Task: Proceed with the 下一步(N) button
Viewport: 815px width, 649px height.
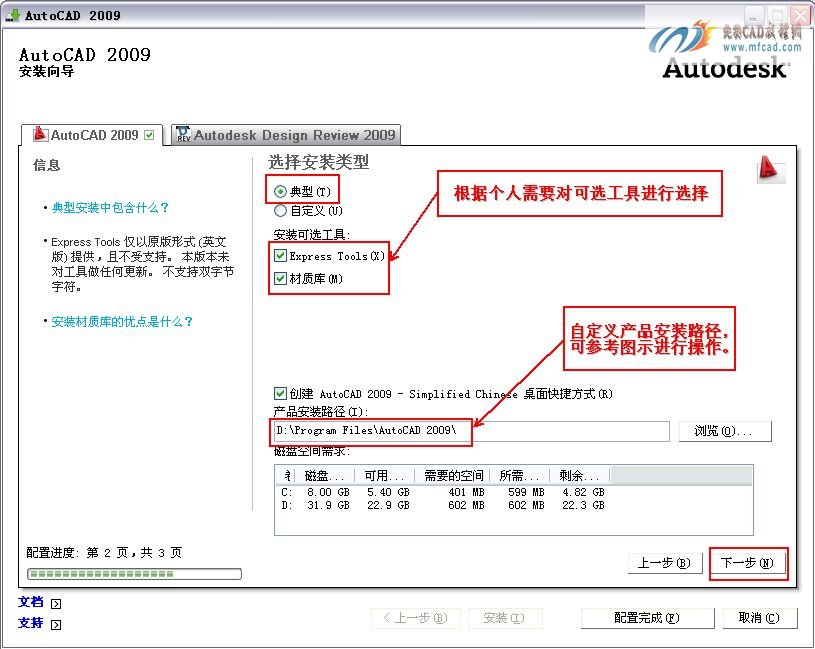Action: 747,563
